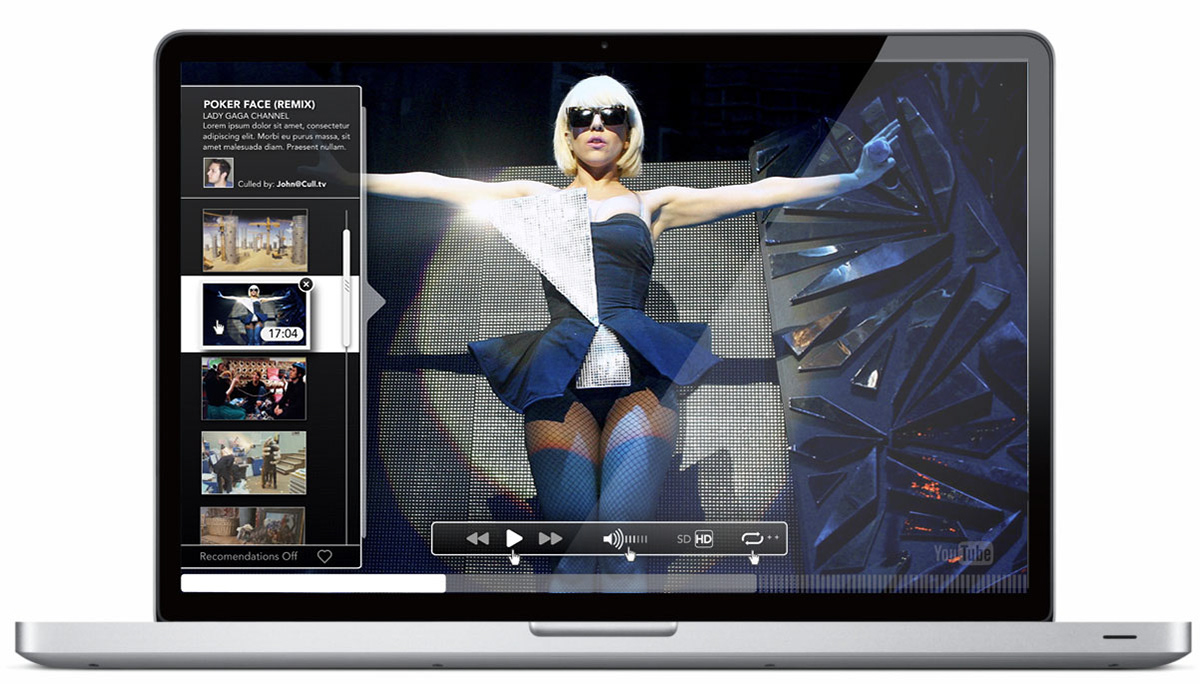Viewport: 1200px width, 684px height.
Task: Toggle the loop repeat icon
Action: pos(752,538)
